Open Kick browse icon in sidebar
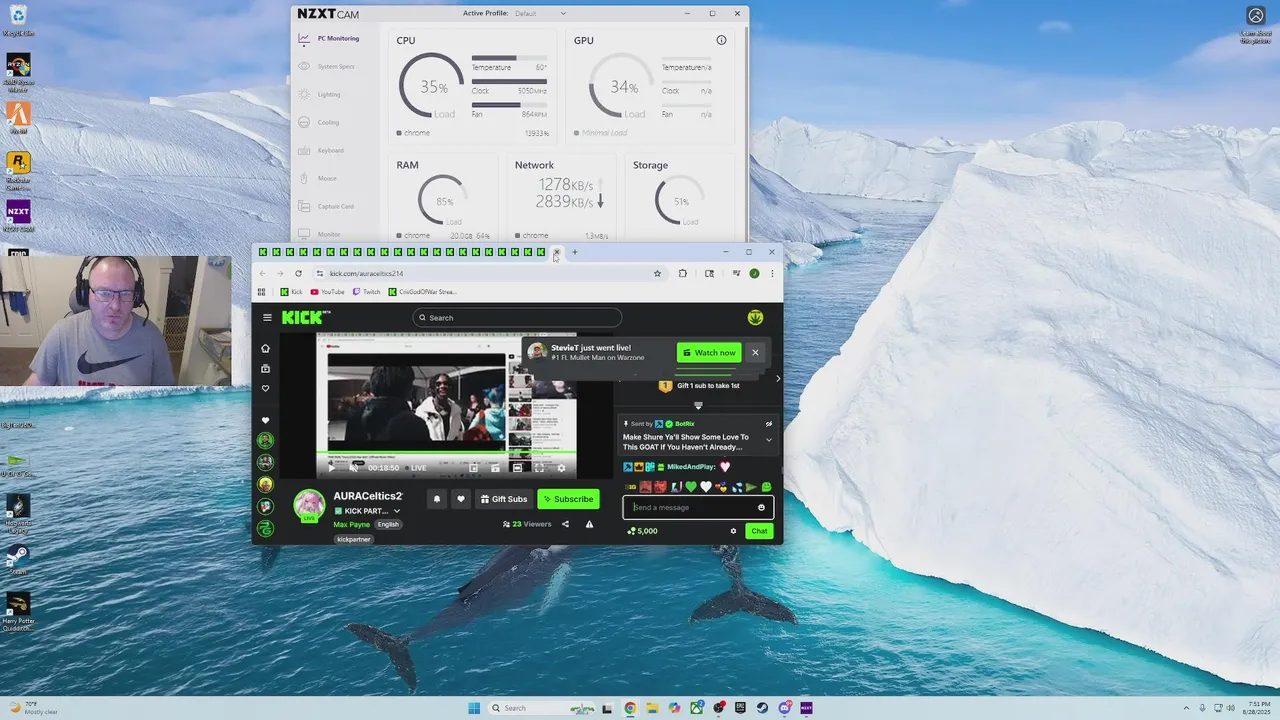 point(265,368)
